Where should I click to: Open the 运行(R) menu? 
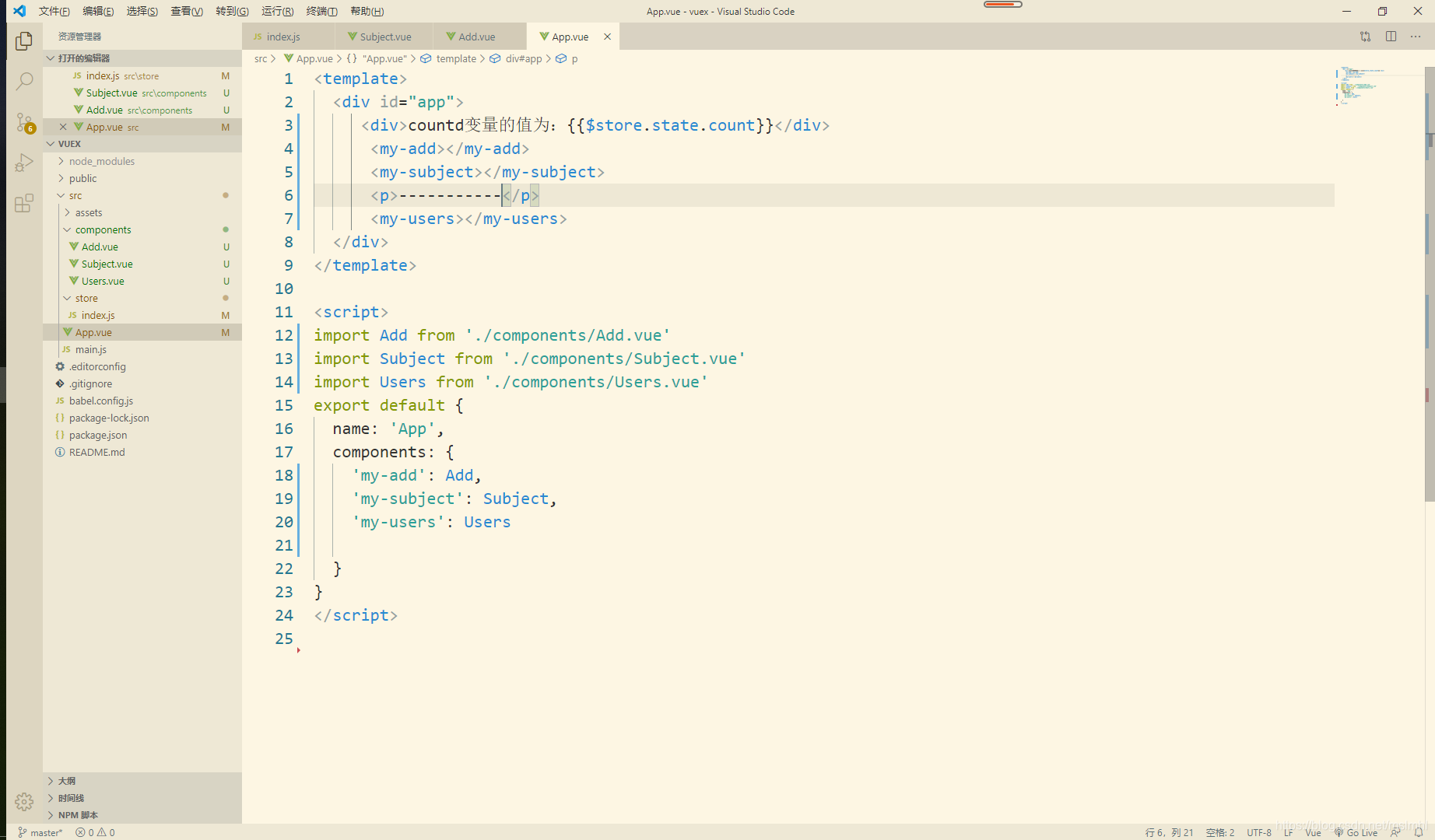[x=278, y=11]
